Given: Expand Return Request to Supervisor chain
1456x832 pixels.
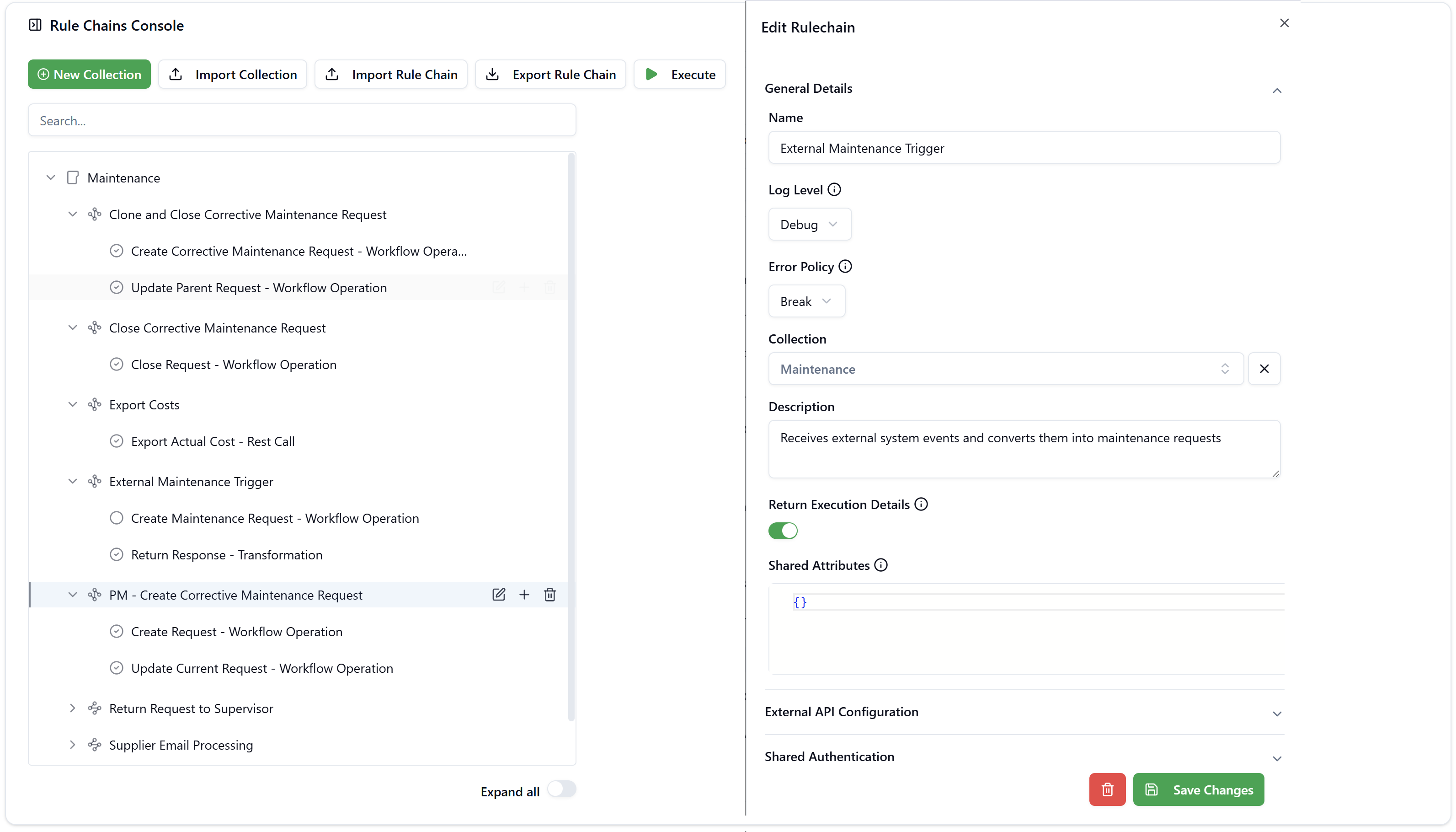Looking at the screenshot, I should (x=73, y=708).
